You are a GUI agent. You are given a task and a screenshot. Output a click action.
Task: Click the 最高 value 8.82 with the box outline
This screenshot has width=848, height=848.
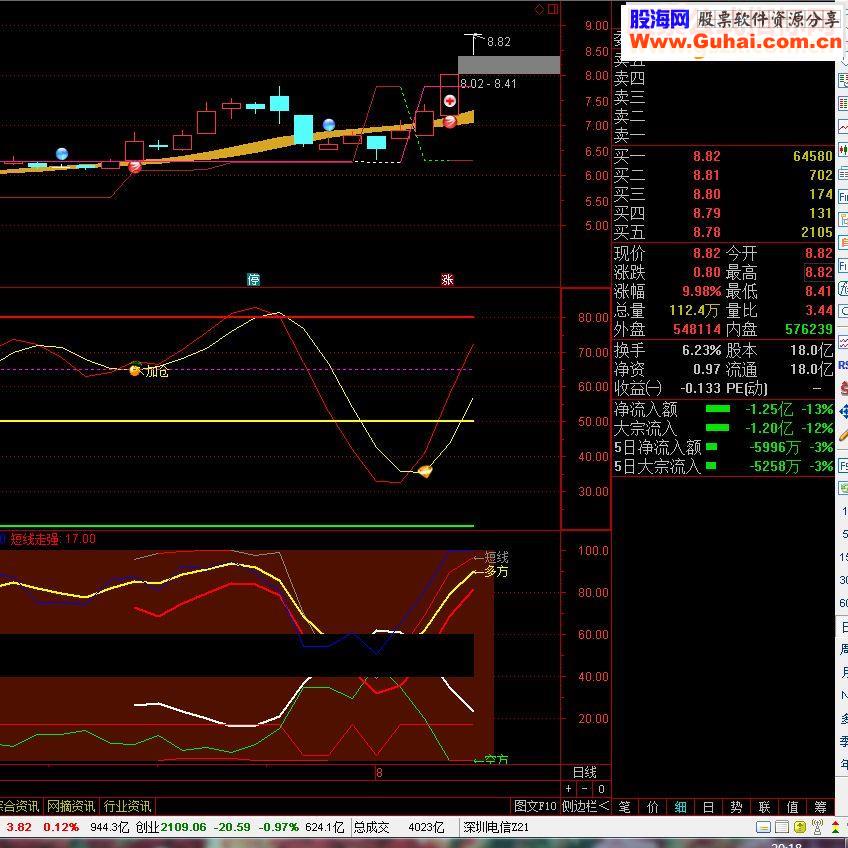tap(818, 272)
